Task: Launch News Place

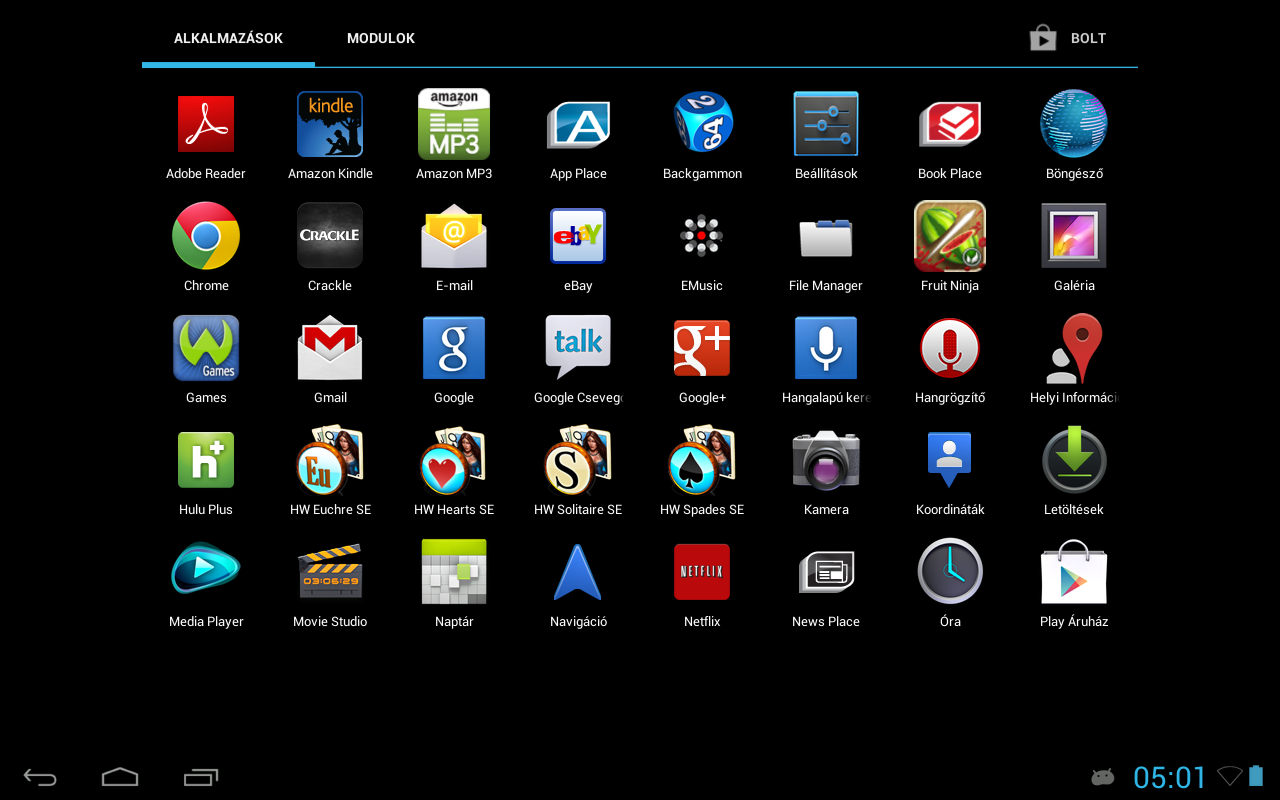Action: coord(826,572)
